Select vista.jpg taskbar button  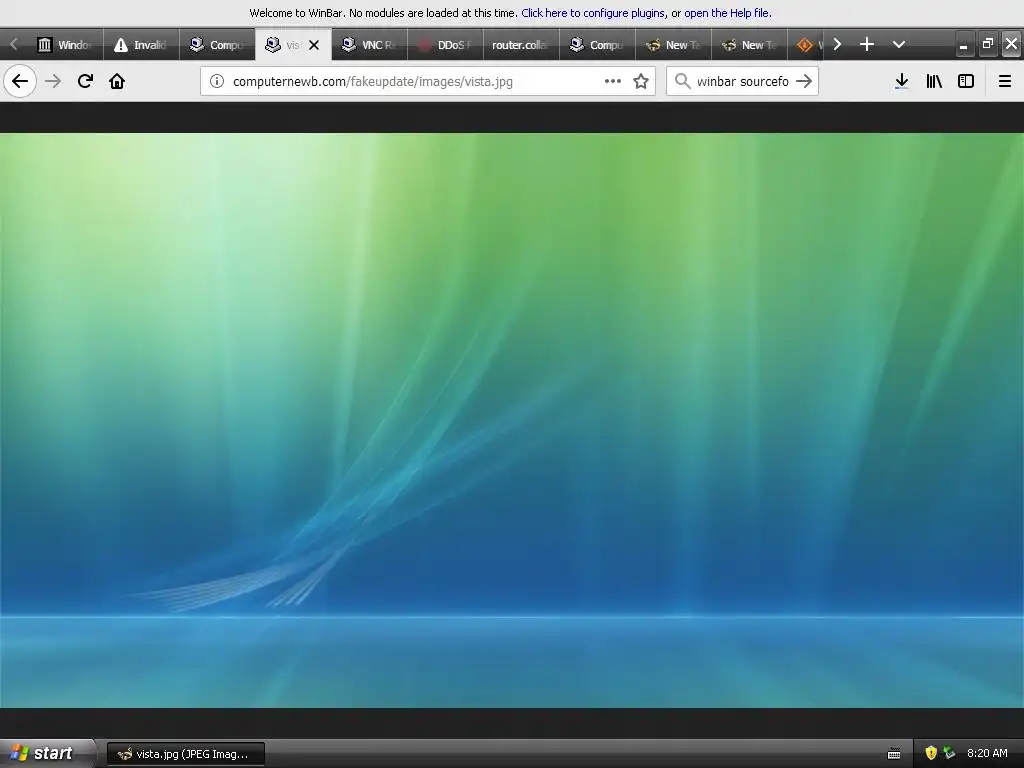coord(185,754)
